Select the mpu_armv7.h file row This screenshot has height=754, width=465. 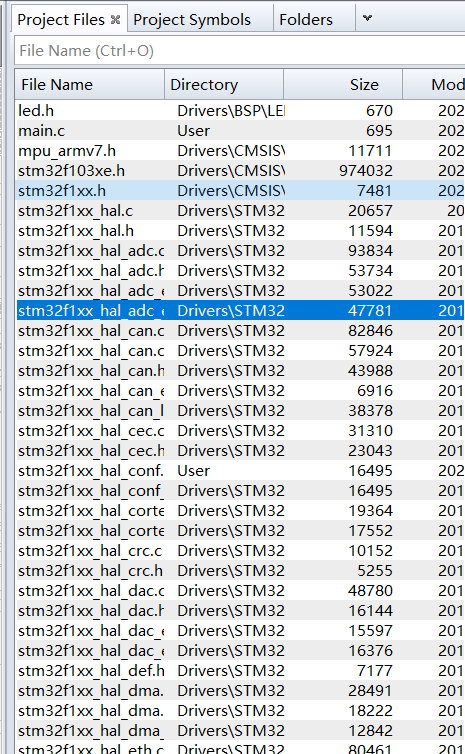[240, 151]
